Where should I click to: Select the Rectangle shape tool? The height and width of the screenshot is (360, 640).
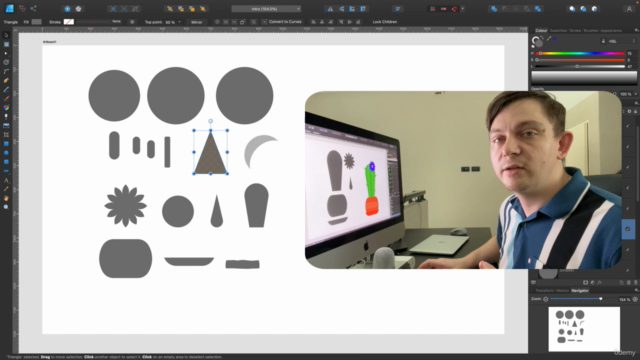(x=6, y=144)
